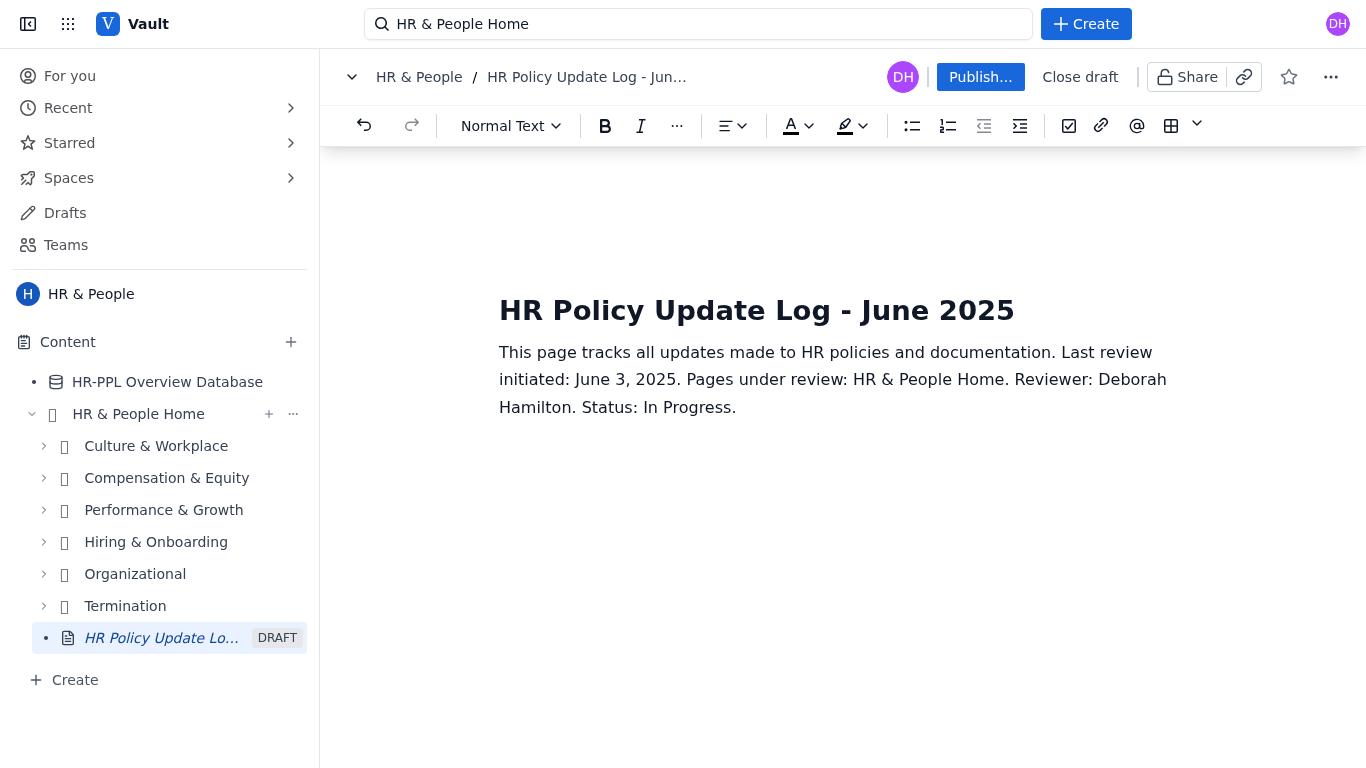Open Teams in the sidebar
This screenshot has width=1366, height=768.
66,245
